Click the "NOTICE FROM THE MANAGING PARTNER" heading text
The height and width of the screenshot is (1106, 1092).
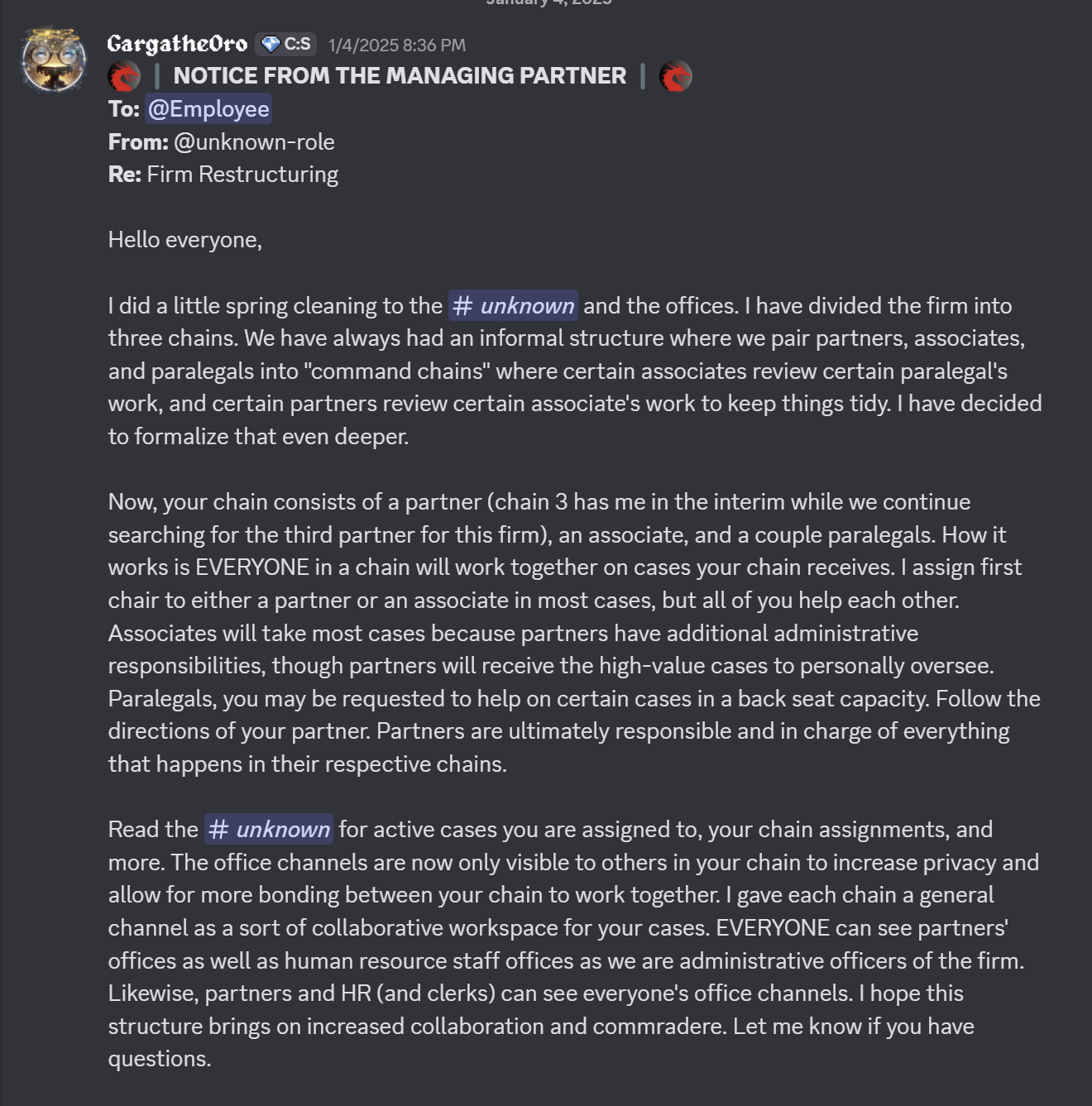point(400,76)
